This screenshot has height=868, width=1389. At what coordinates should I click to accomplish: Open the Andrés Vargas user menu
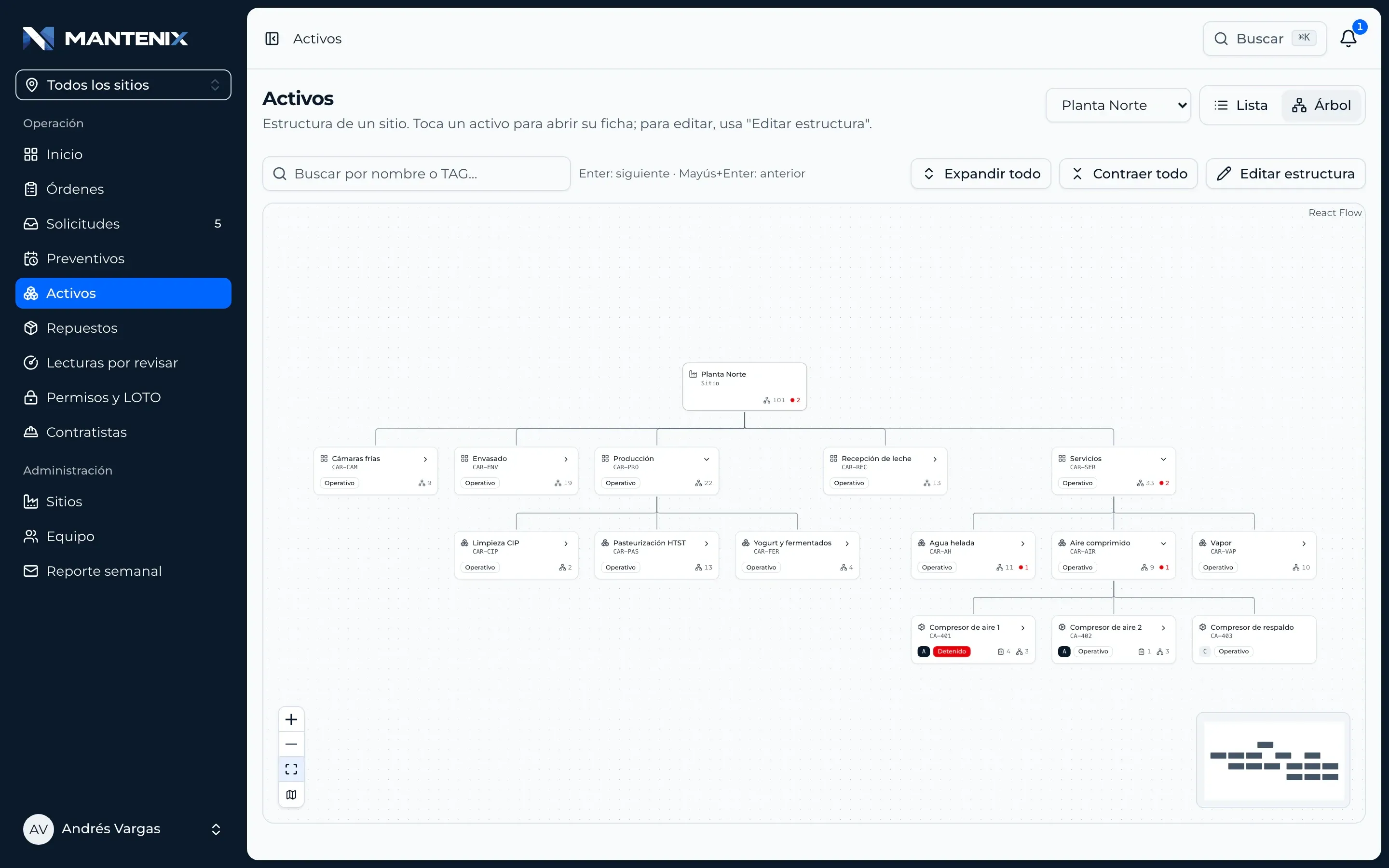[123, 829]
